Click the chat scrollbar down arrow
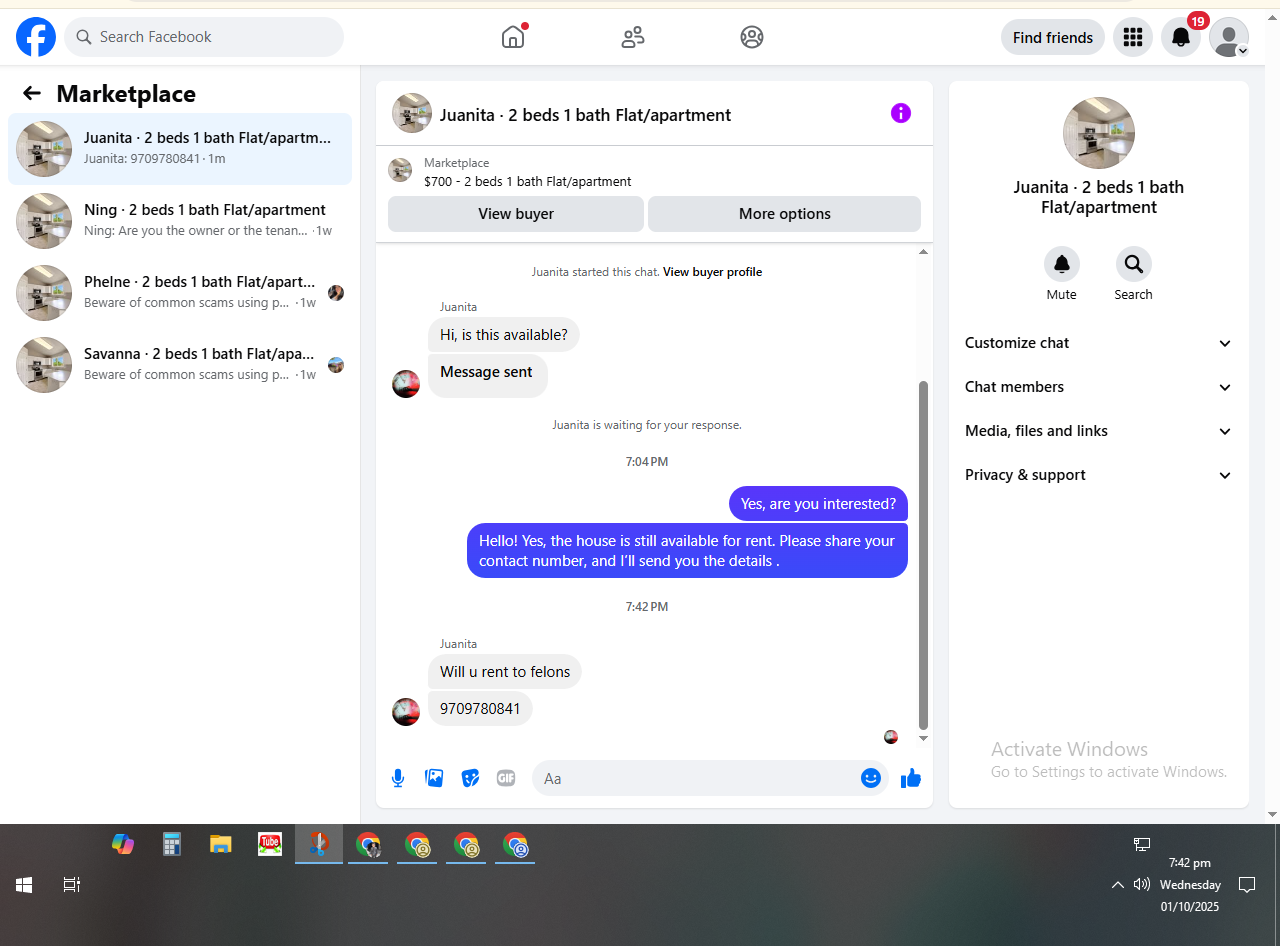 pyautogui.click(x=923, y=738)
